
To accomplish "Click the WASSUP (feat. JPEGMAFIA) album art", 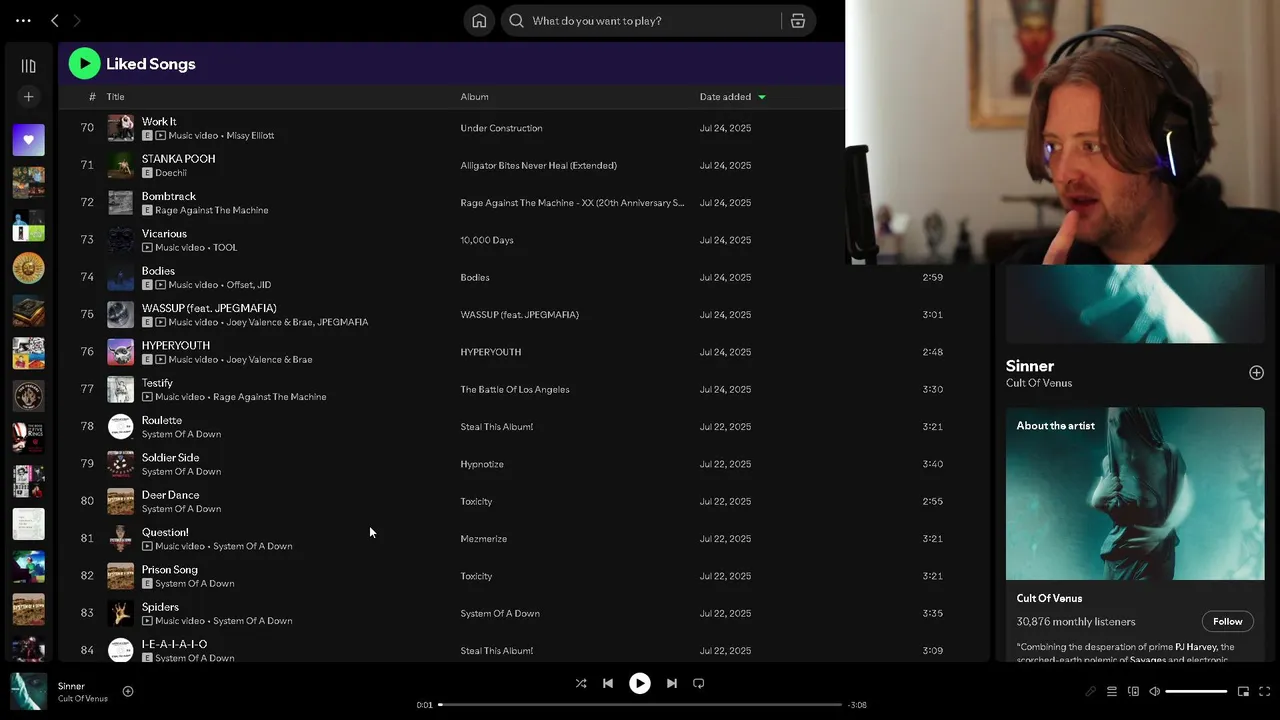I will point(120,314).
